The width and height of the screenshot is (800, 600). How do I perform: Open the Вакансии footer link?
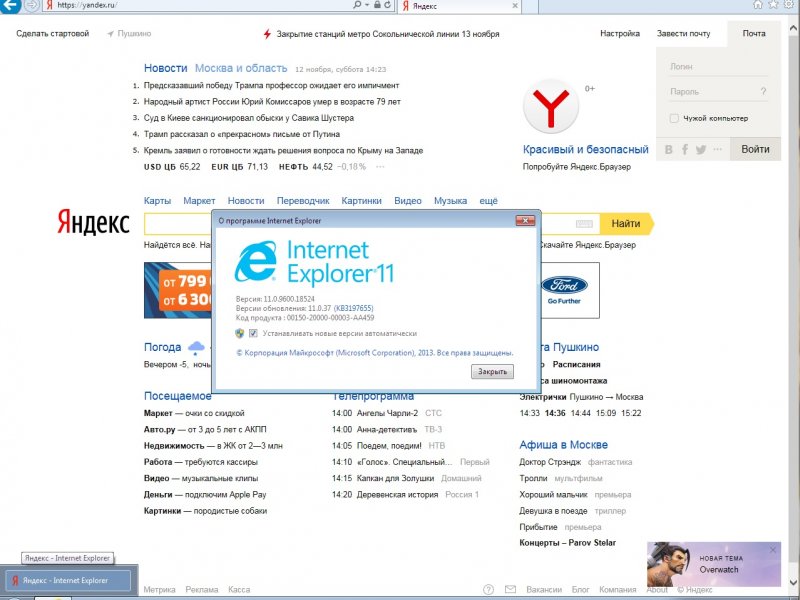[x=544, y=589]
